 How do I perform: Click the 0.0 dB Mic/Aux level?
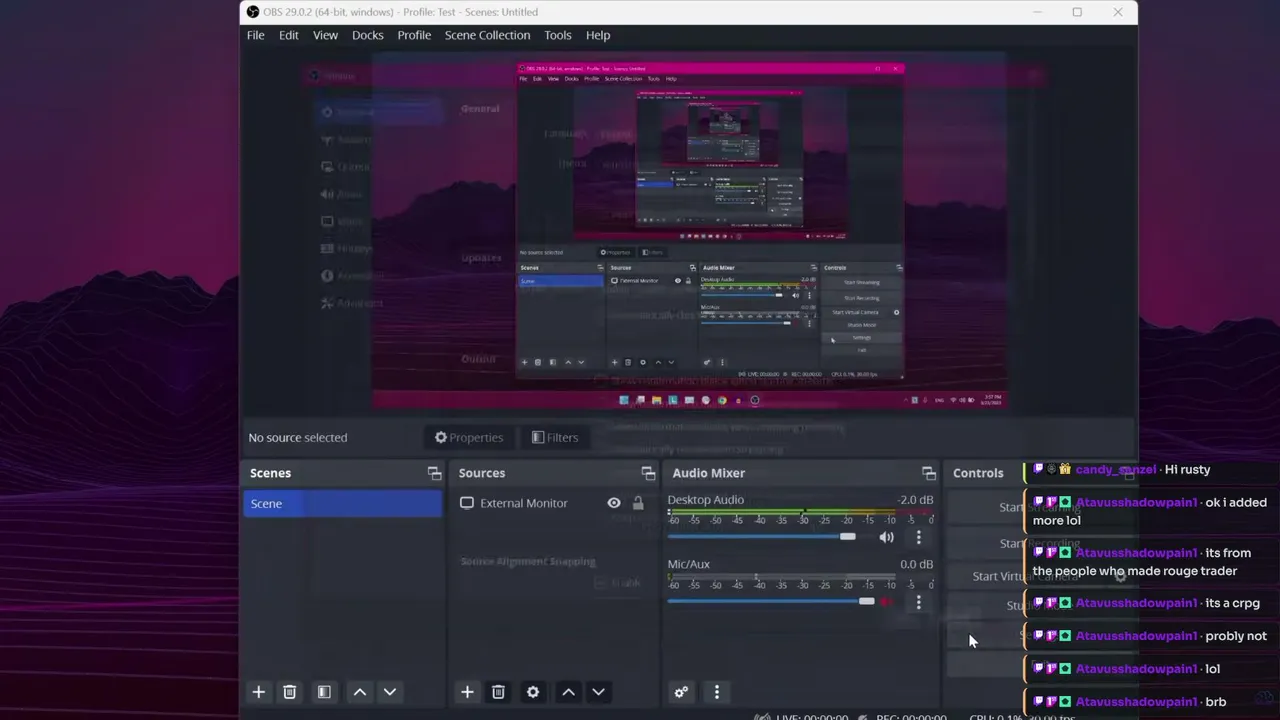point(917,564)
